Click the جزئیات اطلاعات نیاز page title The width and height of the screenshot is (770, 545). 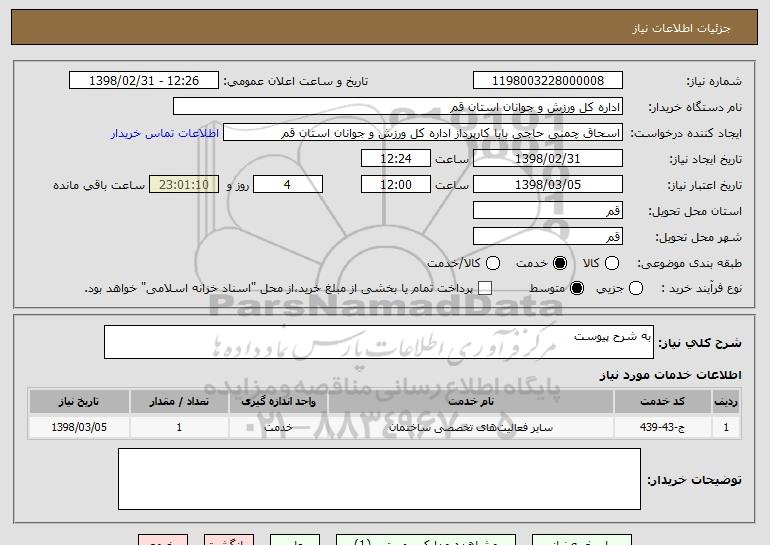click(x=681, y=28)
